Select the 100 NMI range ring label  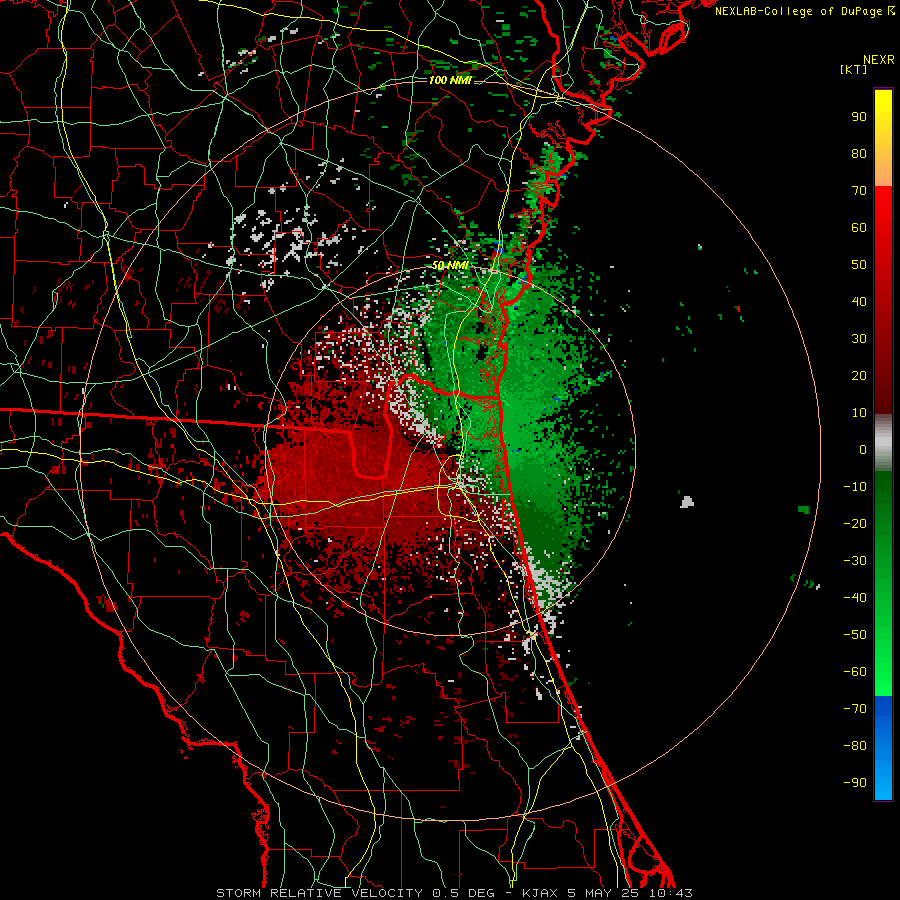click(450, 80)
